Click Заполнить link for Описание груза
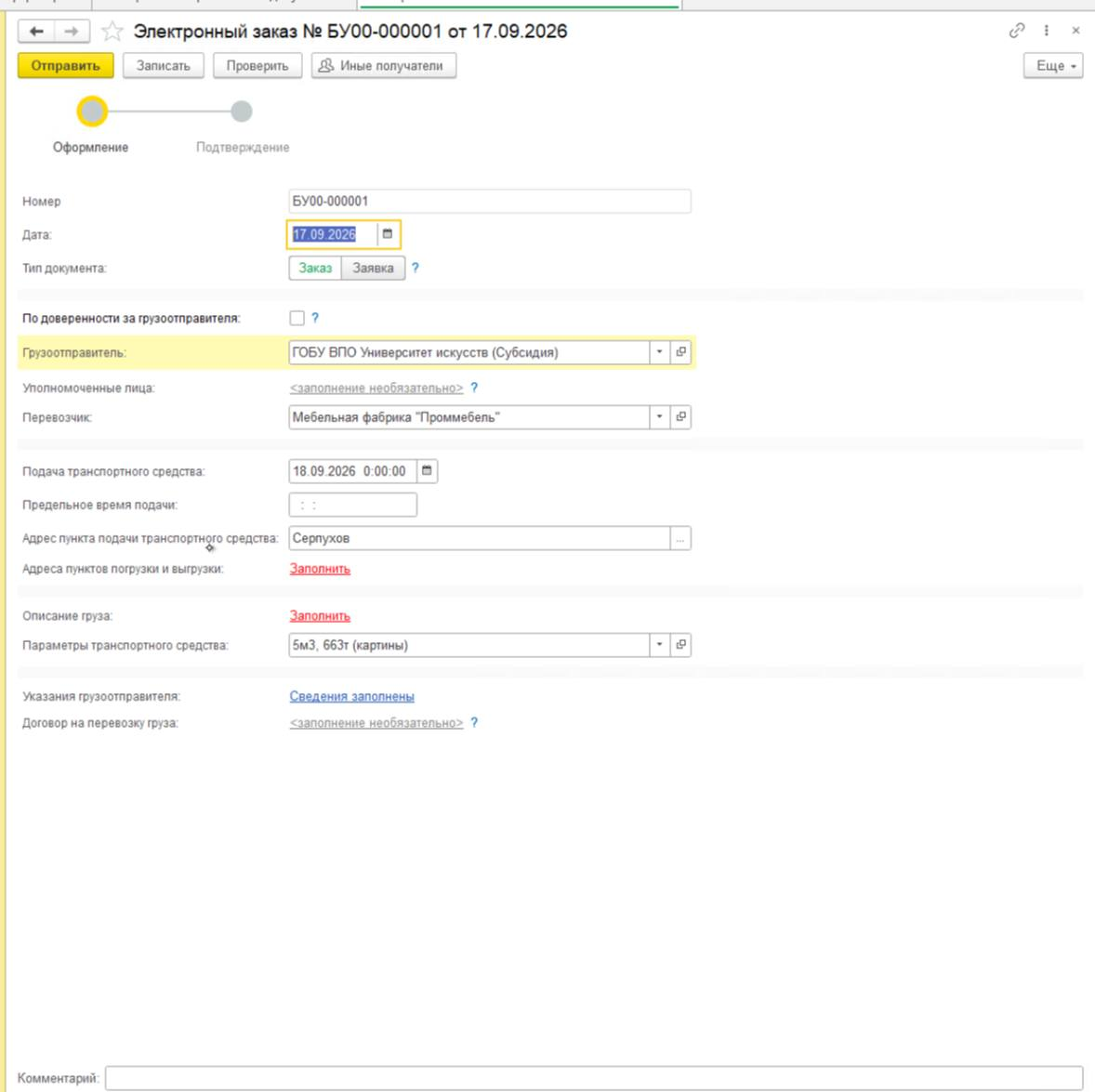The image size is (1095, 1092). click(x=320, y=616)
